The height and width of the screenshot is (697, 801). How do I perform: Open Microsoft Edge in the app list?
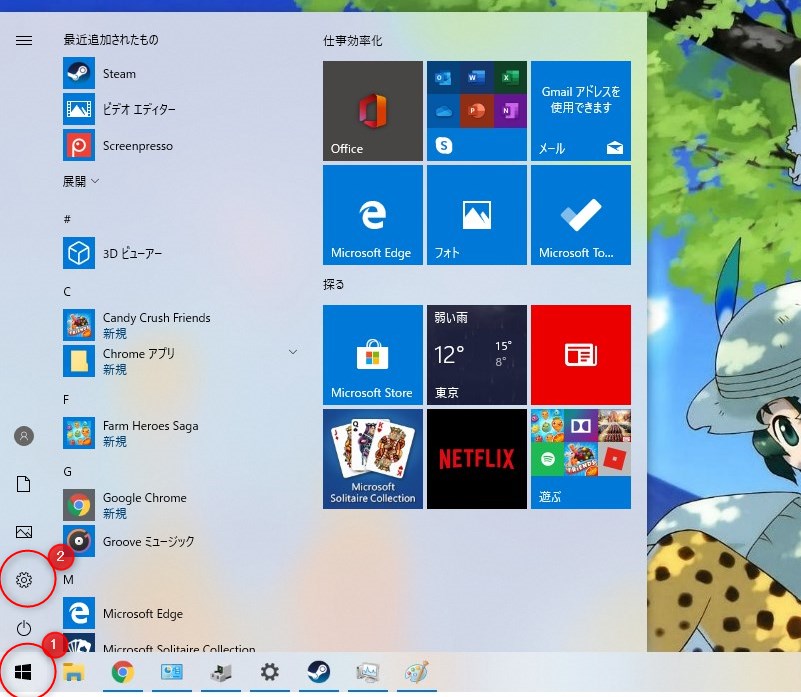[179, 613]
